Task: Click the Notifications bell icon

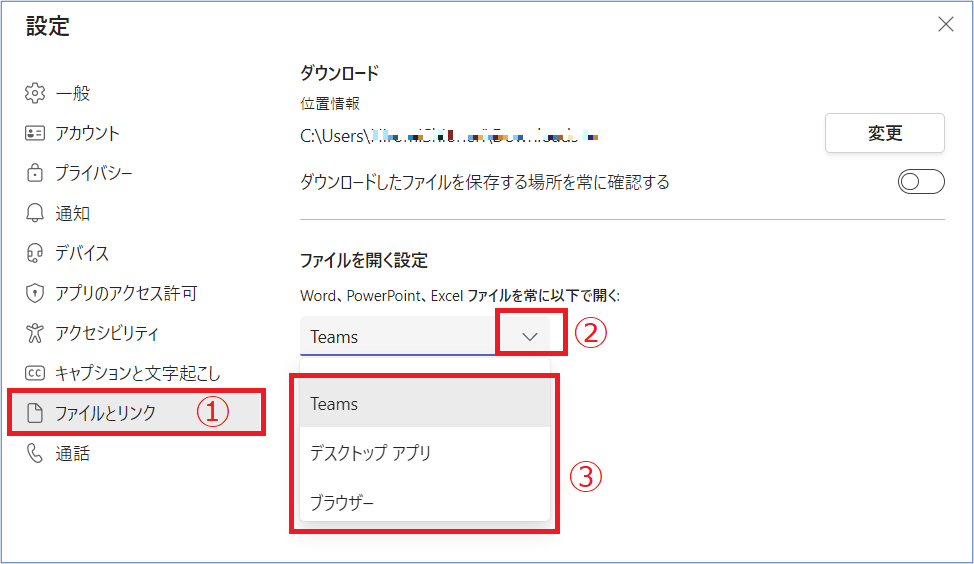Action: [x=35, y=213]
